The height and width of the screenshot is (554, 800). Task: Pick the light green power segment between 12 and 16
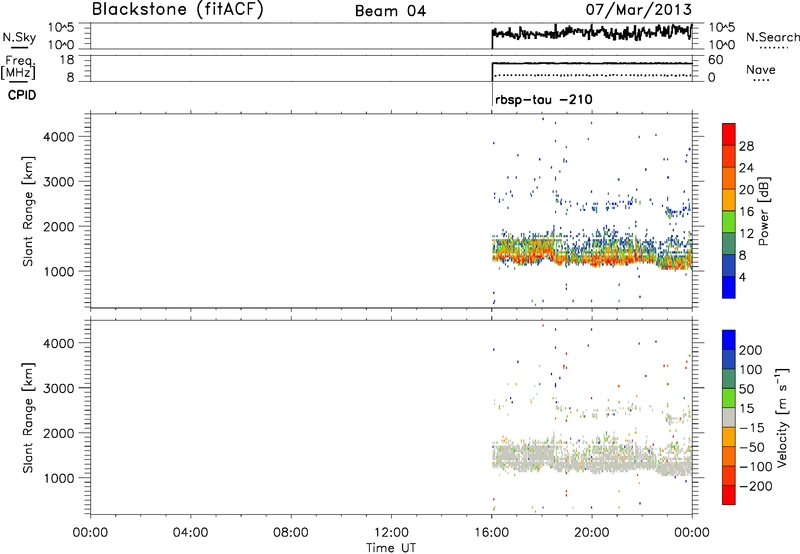tap(729, 222)
